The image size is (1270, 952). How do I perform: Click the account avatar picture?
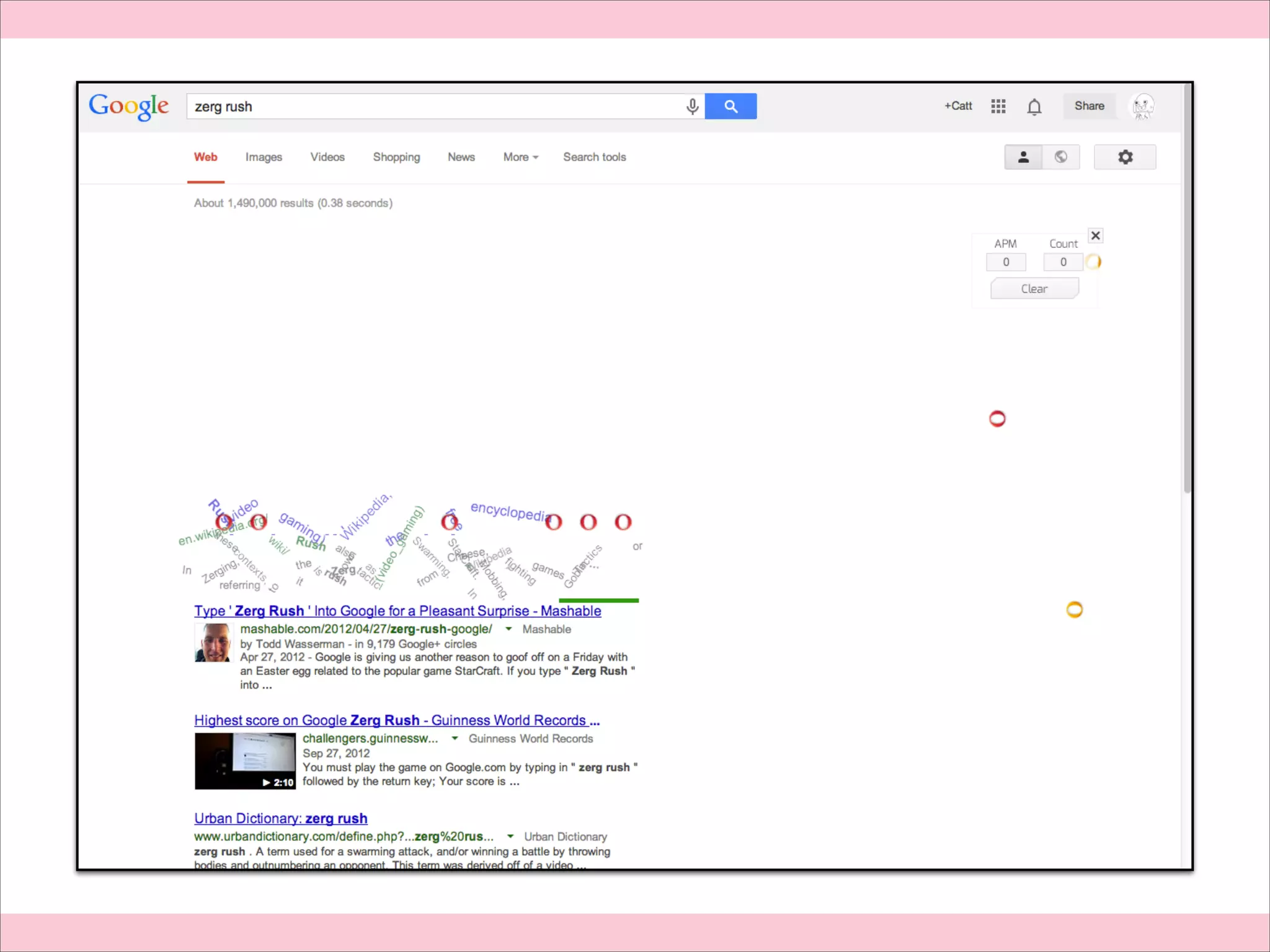tap(1142, 107)
